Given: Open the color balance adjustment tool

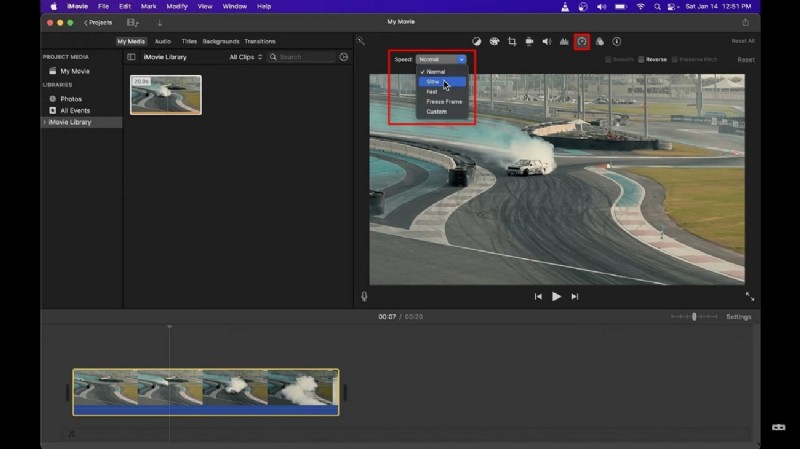Looking at the screenshot, I should pos(477,41).
